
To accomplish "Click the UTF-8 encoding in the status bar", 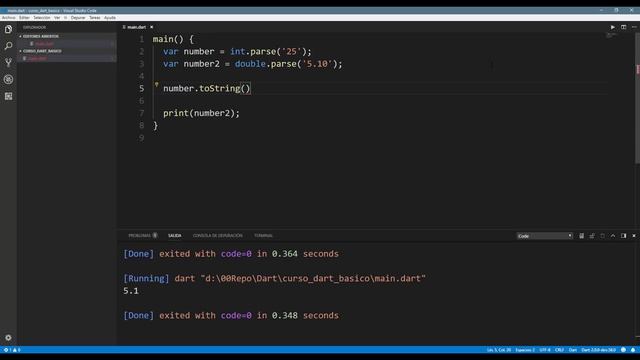I will coord(545,350).
